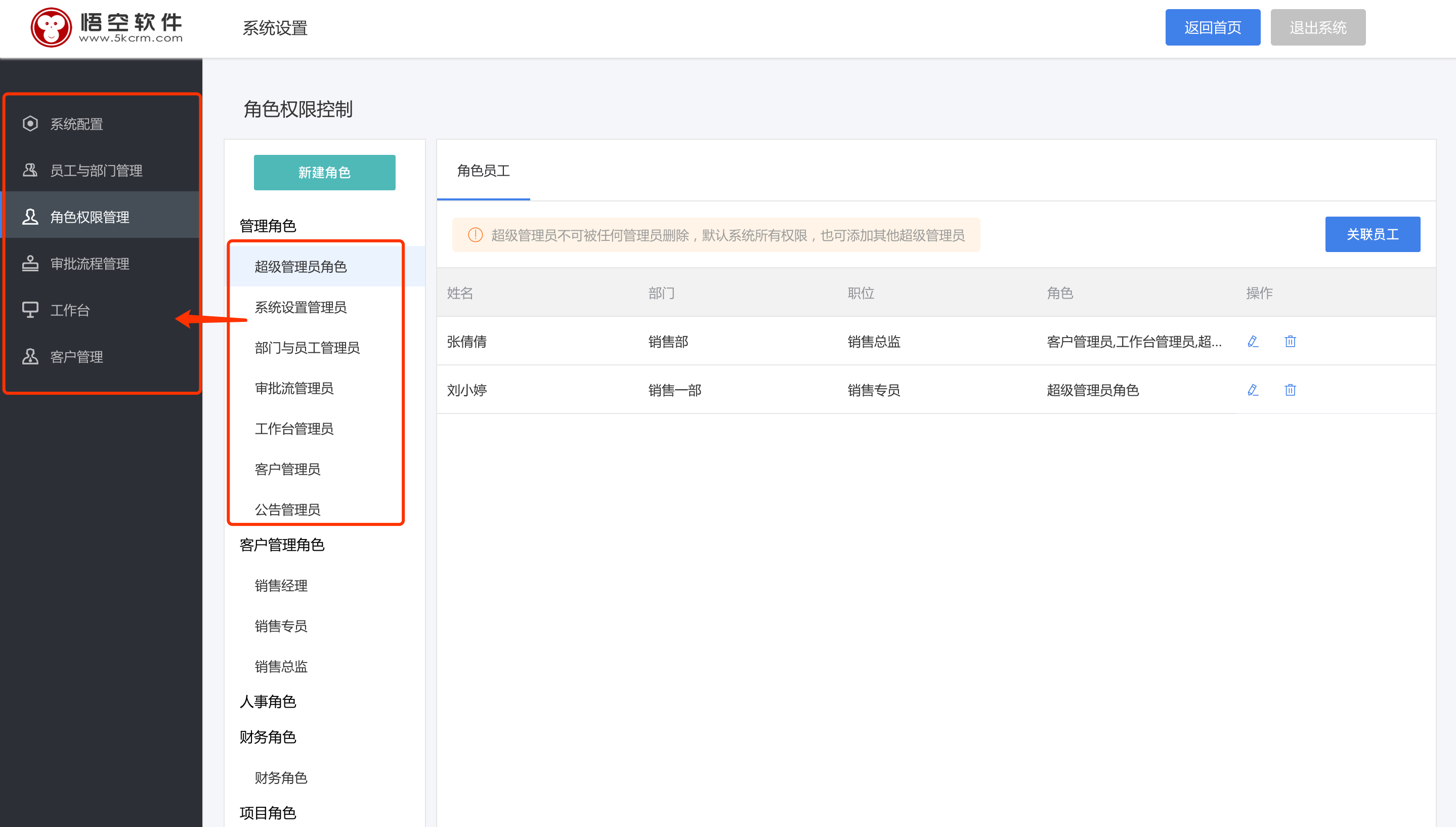
Task: Click the 人事角色 group heading
Action: pos(267,701)
